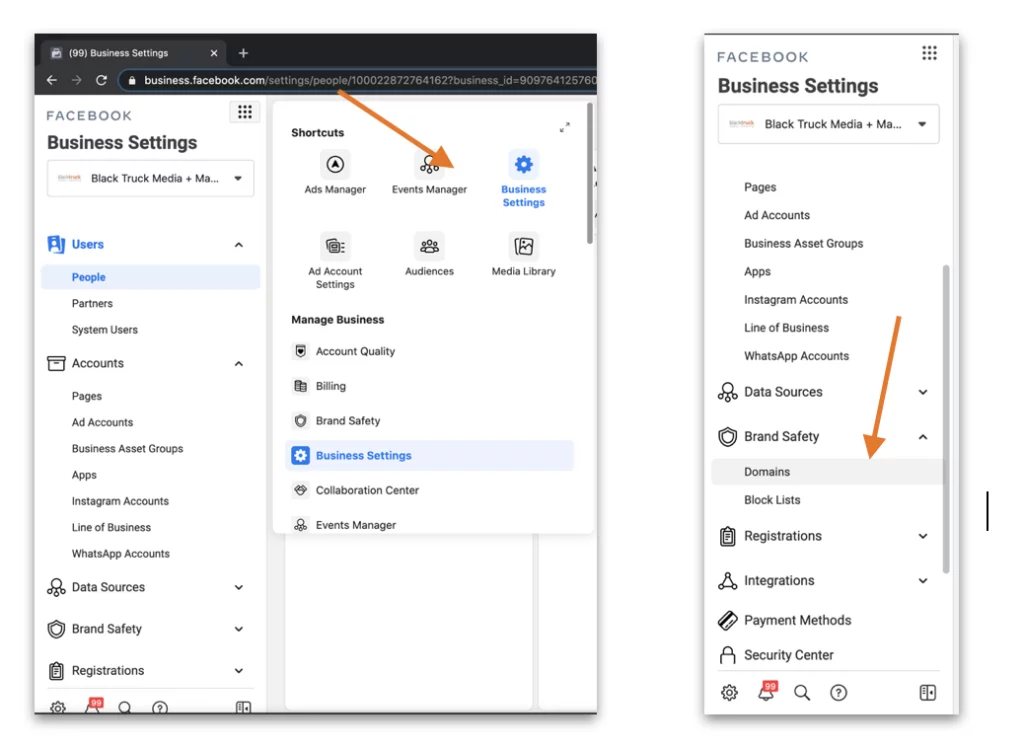1024x748 pixels.
Task: Collapse Brand Safety in right panel
Action: tap(923, 437)
